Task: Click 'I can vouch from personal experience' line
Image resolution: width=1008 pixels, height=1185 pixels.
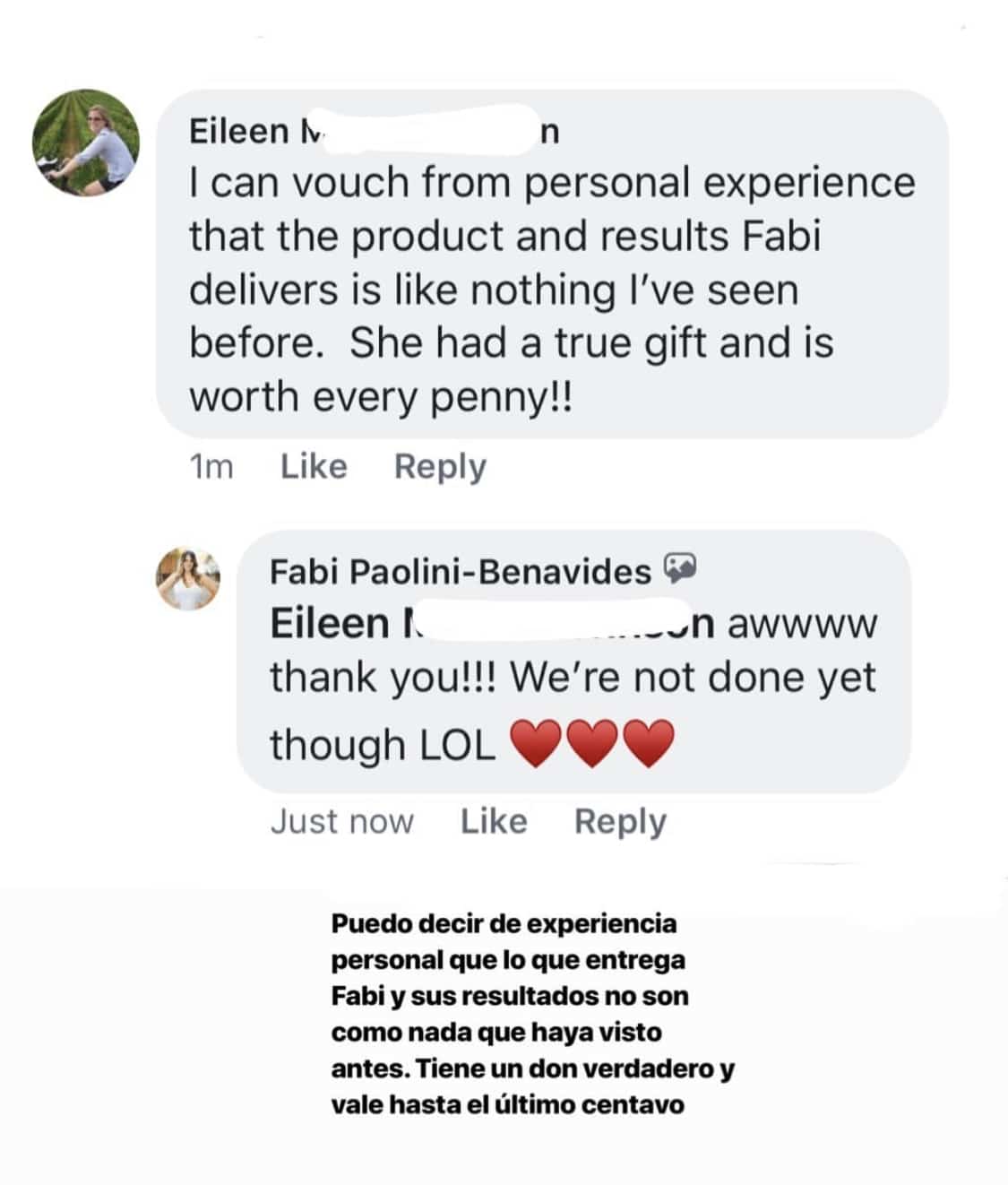Action: pyautogui.click(x=552, y=183)
